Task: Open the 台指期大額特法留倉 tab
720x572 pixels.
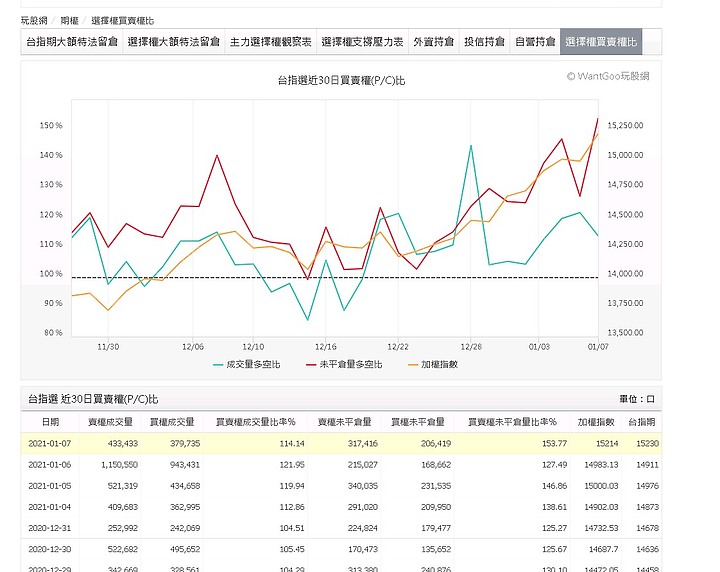Action: pos(72,42)
